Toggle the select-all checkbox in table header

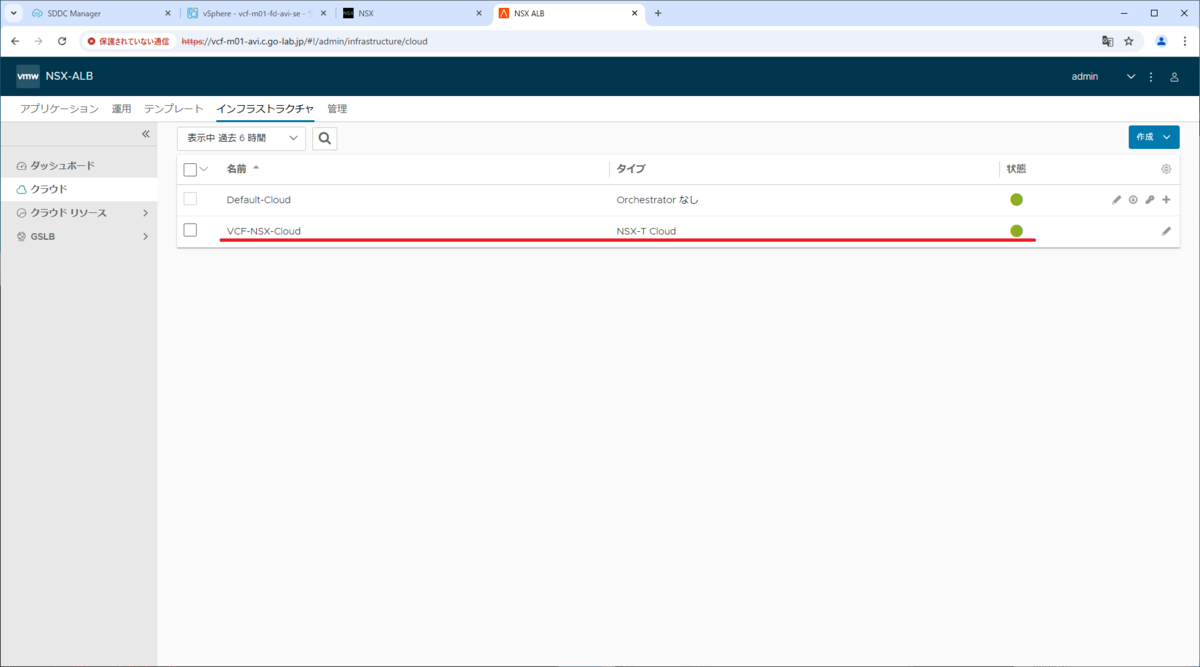tap(190, 169)
